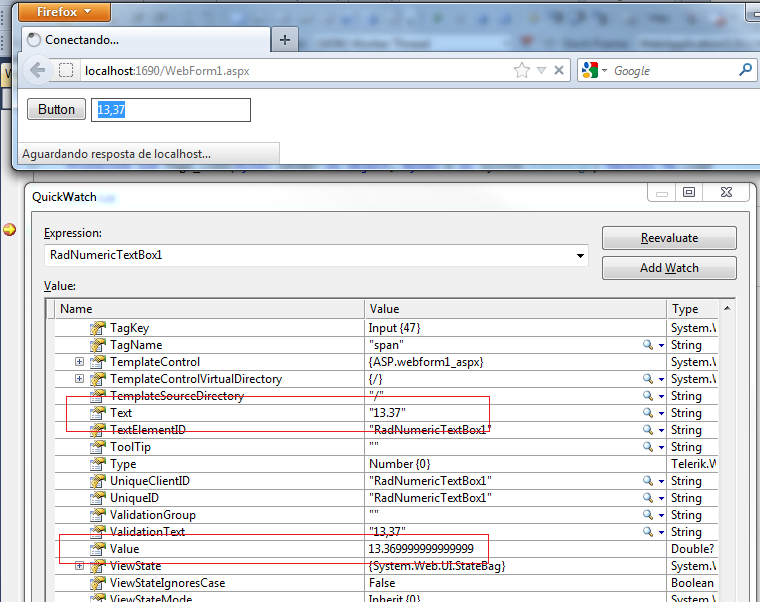Click the Button on the web page
The width and height of the screenshot is (762, 602).
pyautogui.click(x=56, y=109)
